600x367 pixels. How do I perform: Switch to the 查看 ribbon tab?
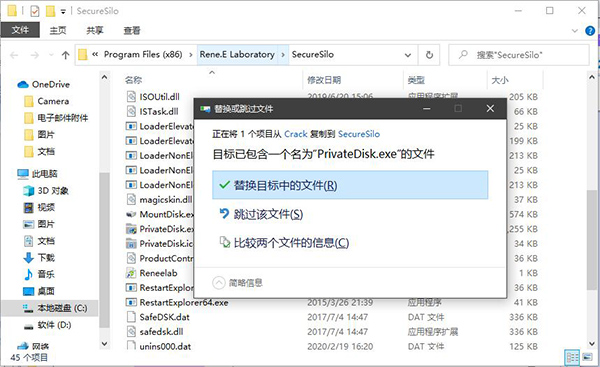(x=132, y=30)
